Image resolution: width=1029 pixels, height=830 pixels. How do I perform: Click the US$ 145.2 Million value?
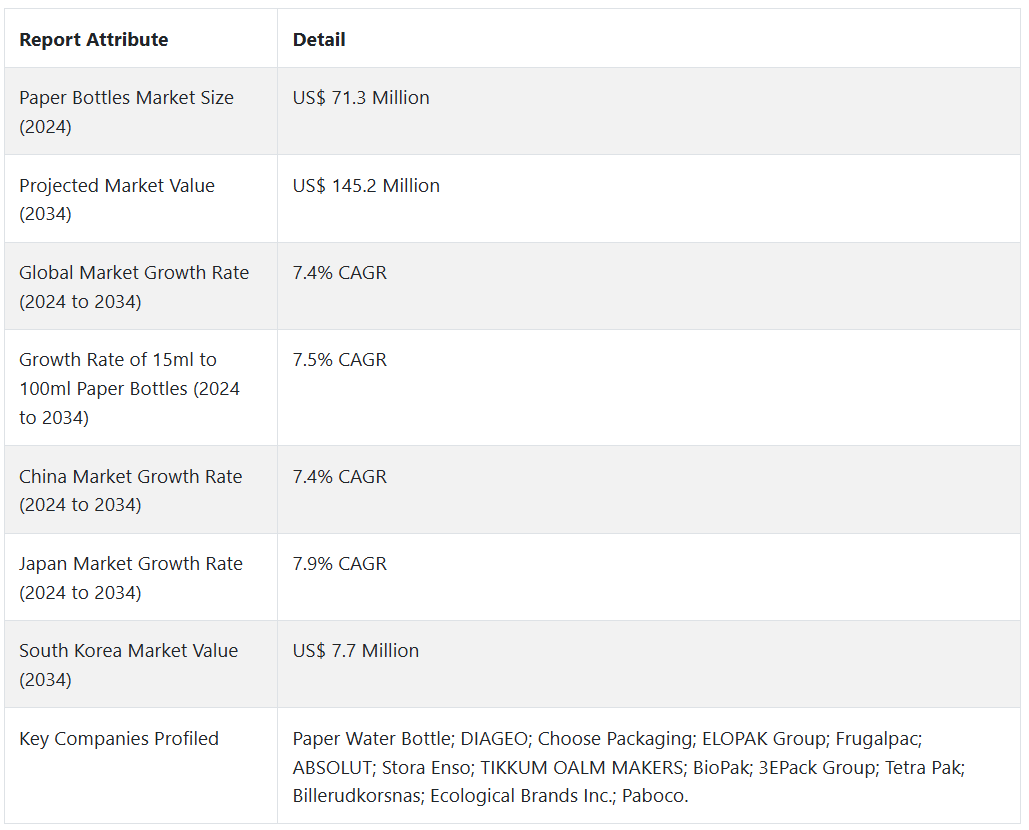click(366, 186)
